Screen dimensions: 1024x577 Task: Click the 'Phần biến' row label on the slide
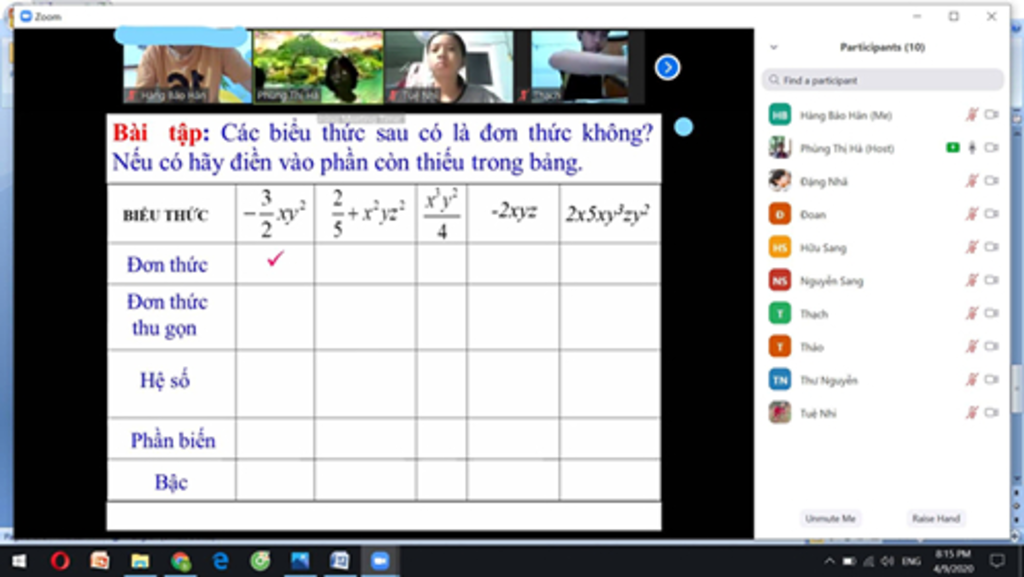(x=173, y=441)
